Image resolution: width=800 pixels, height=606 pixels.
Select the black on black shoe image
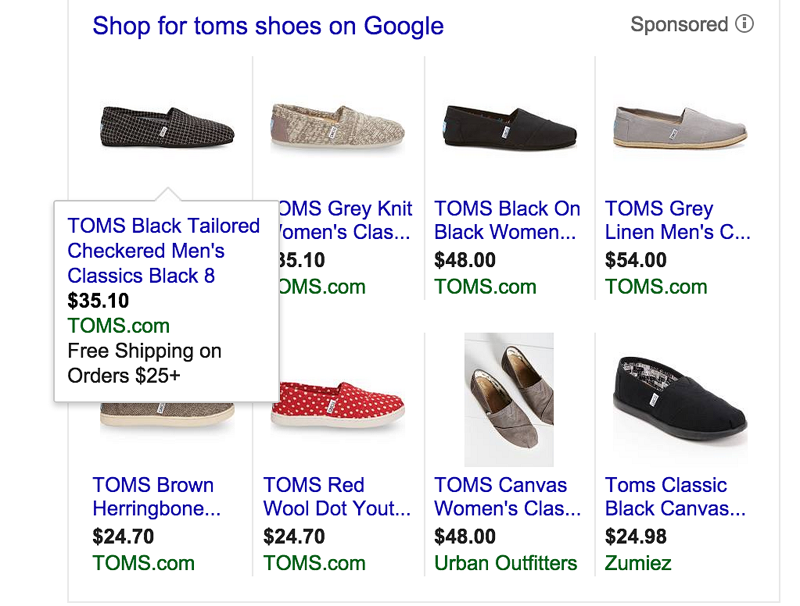tap(510, 126)
